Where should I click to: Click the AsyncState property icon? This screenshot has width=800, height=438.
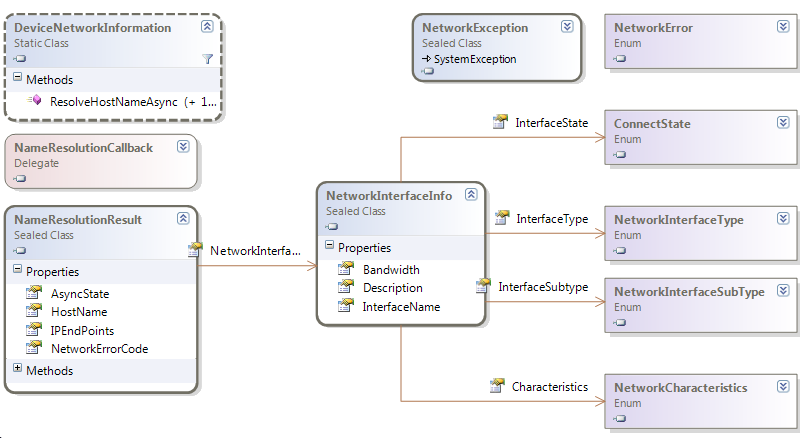click(34, 293)
